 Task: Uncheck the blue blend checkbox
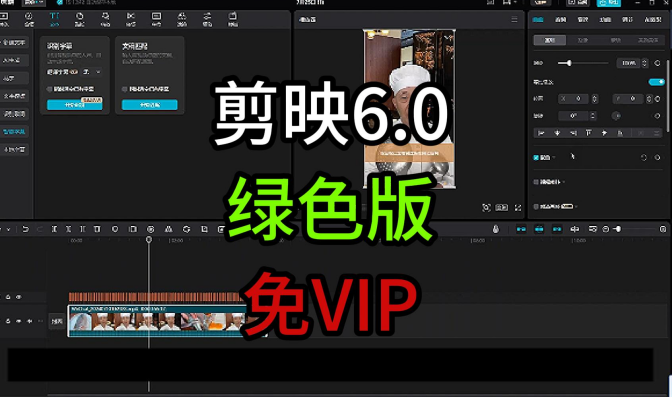tap(536, 158)
